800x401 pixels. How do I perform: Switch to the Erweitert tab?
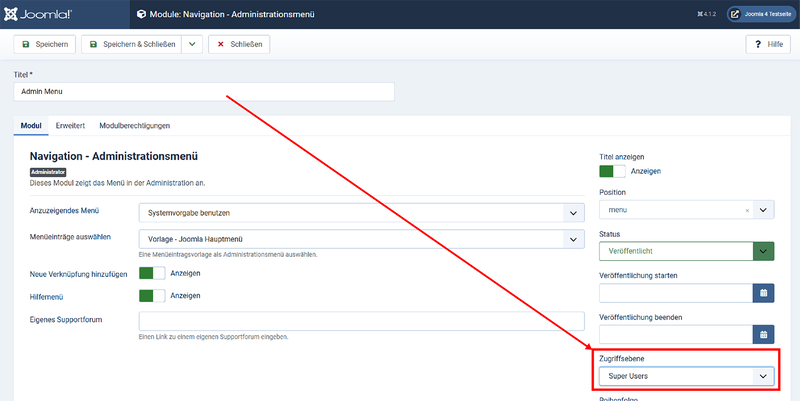(70, 126)
